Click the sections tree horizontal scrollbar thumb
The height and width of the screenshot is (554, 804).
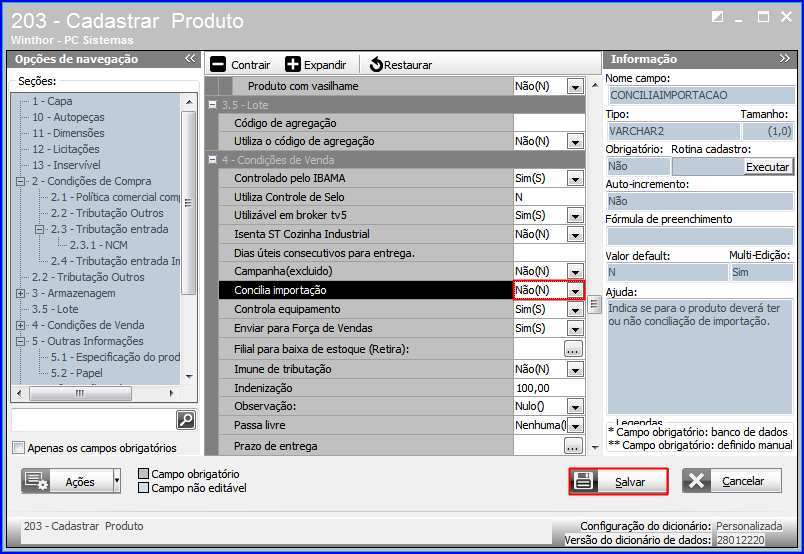[x=80, y=393]
